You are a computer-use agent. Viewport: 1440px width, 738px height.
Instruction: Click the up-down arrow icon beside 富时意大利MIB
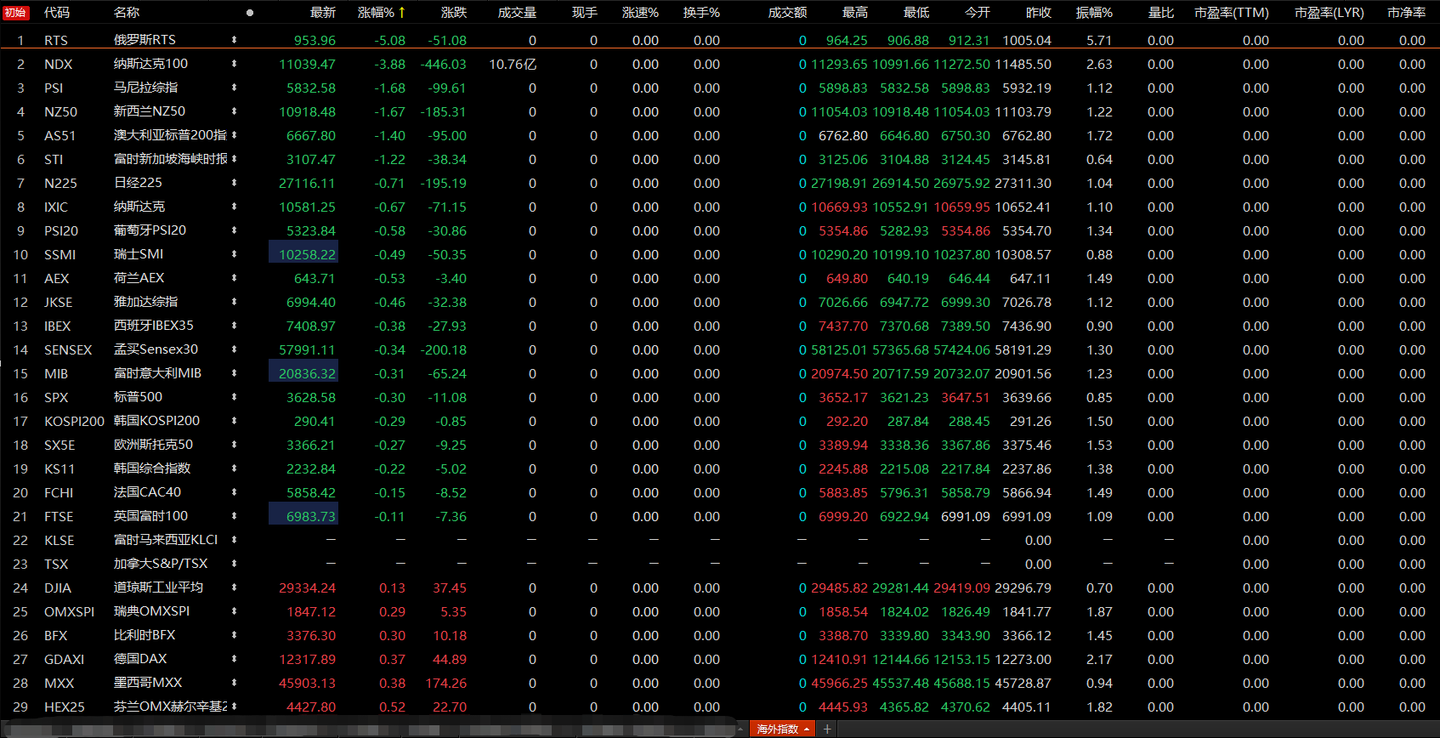tap(234, 373)
